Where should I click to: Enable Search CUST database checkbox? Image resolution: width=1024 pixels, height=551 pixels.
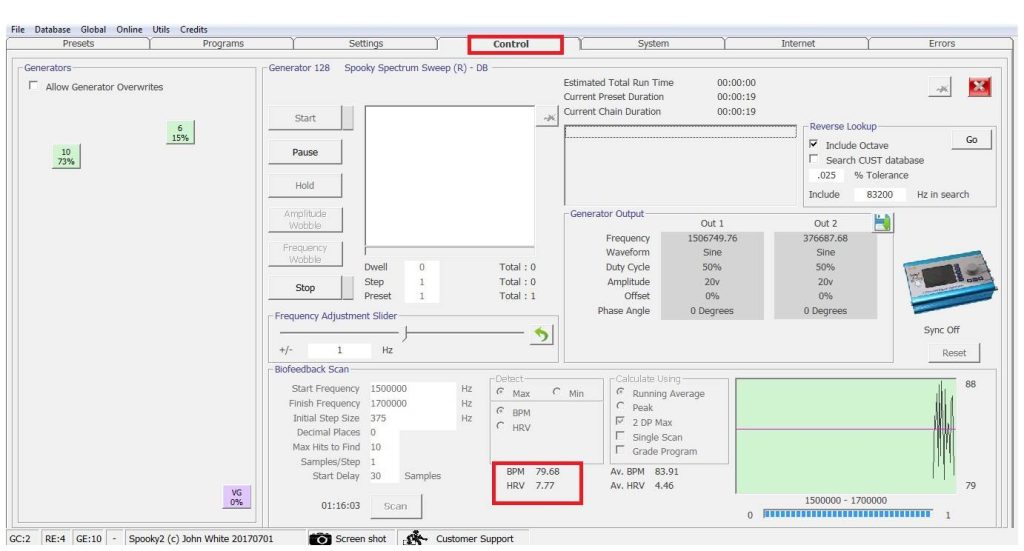(x=814, y=160)
